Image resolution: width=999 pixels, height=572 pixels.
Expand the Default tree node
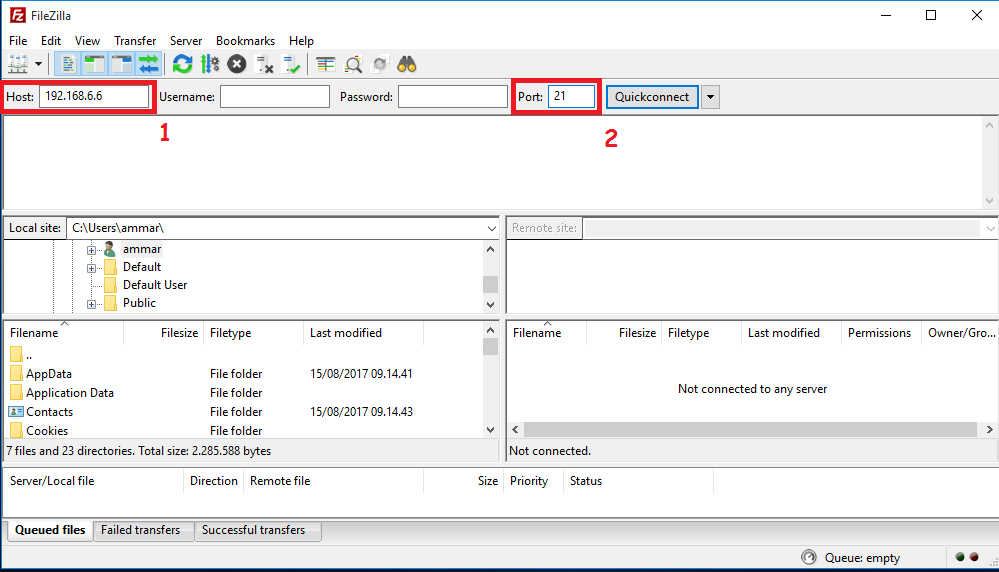tap(92, 268)
